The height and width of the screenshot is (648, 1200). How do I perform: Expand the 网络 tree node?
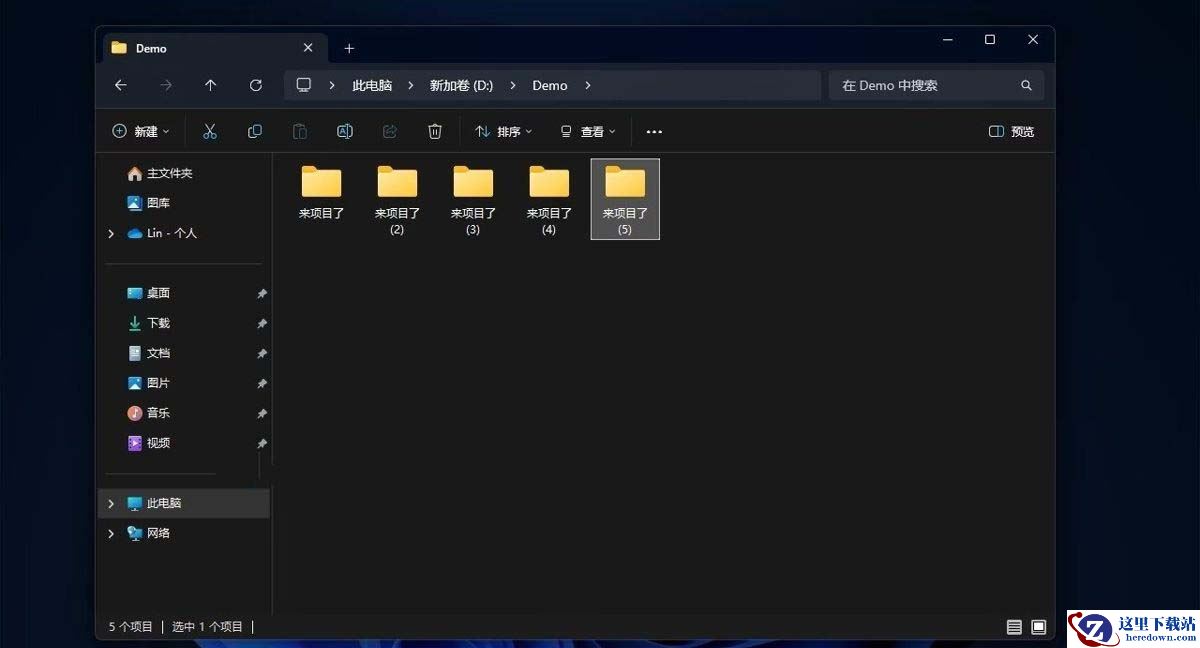111,533
